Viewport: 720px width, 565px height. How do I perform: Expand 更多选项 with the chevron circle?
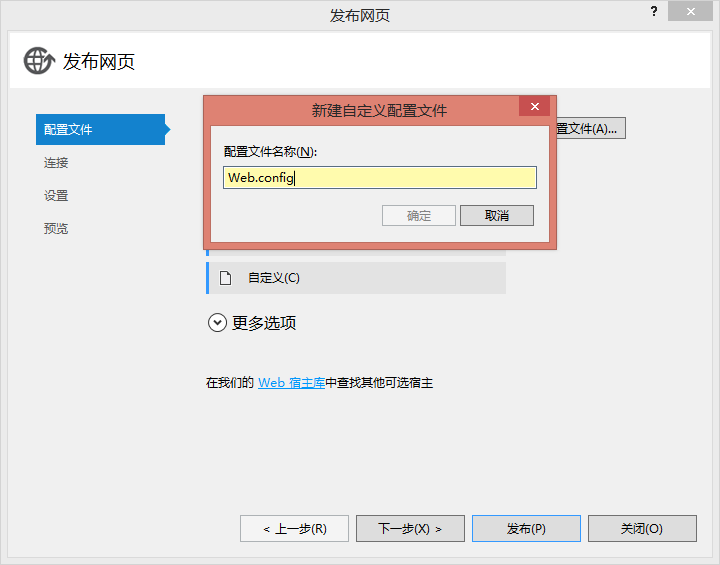click(217, 323)
